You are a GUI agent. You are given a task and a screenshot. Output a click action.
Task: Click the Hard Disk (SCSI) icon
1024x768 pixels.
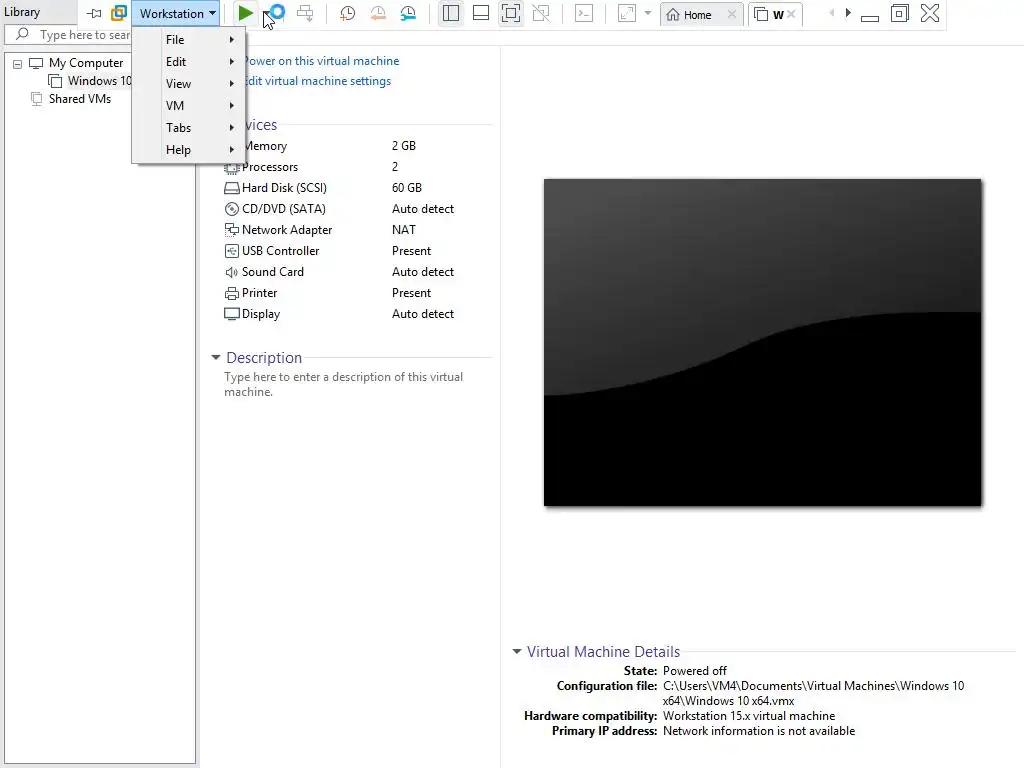click(x=231, y=188)
